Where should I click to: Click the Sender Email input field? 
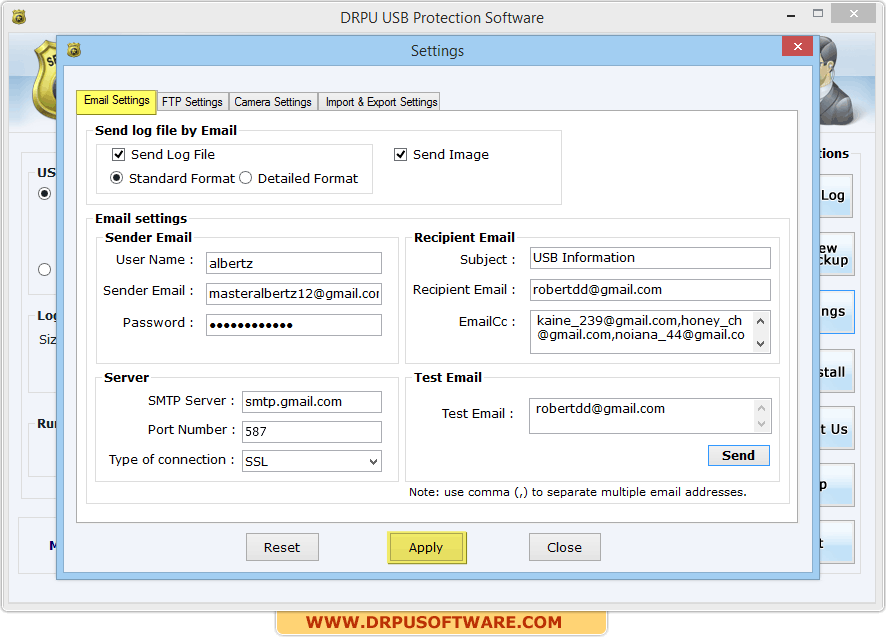[x=293, y=294]
